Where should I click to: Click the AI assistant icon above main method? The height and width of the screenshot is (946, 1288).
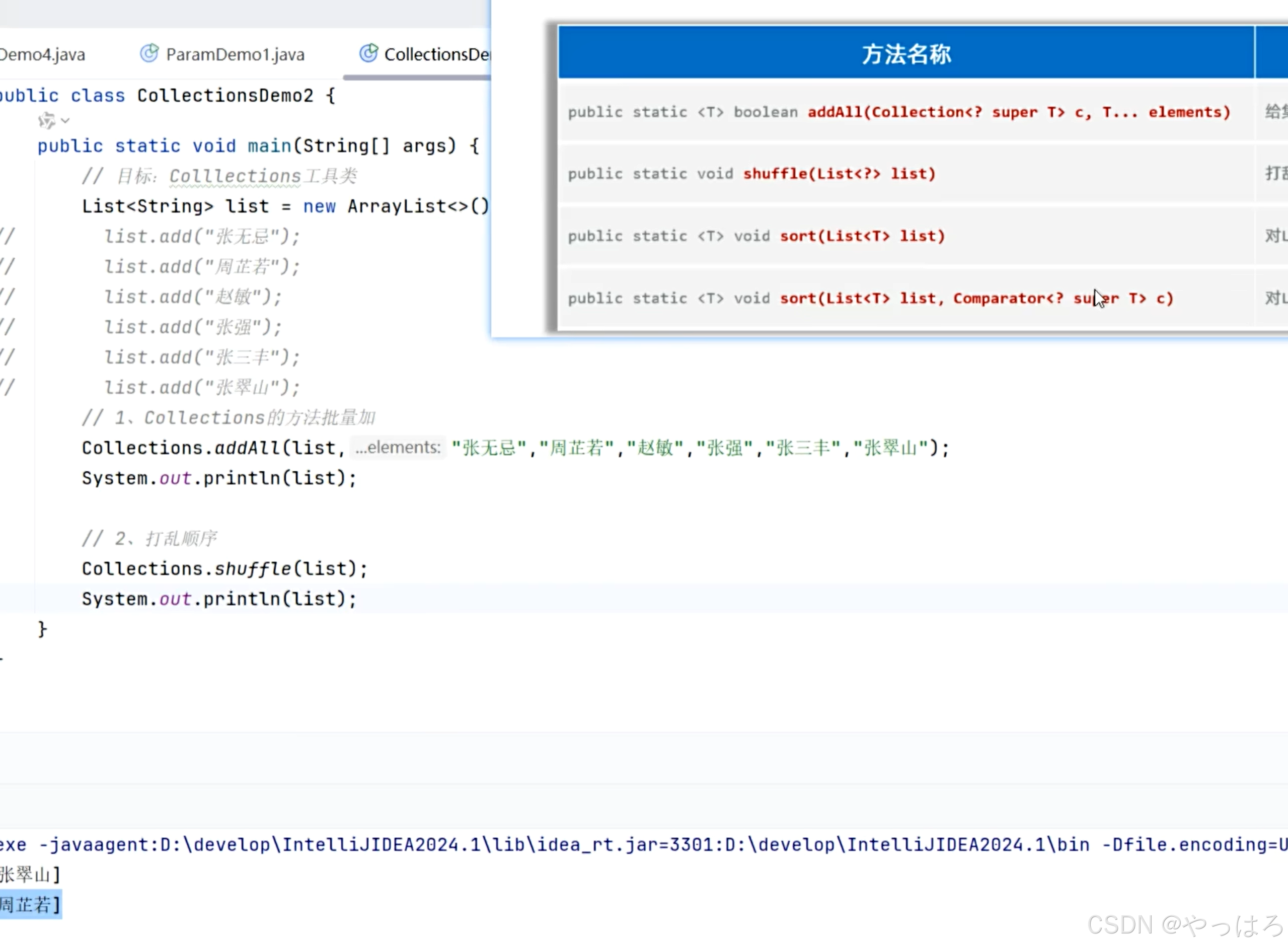[46, 120]
